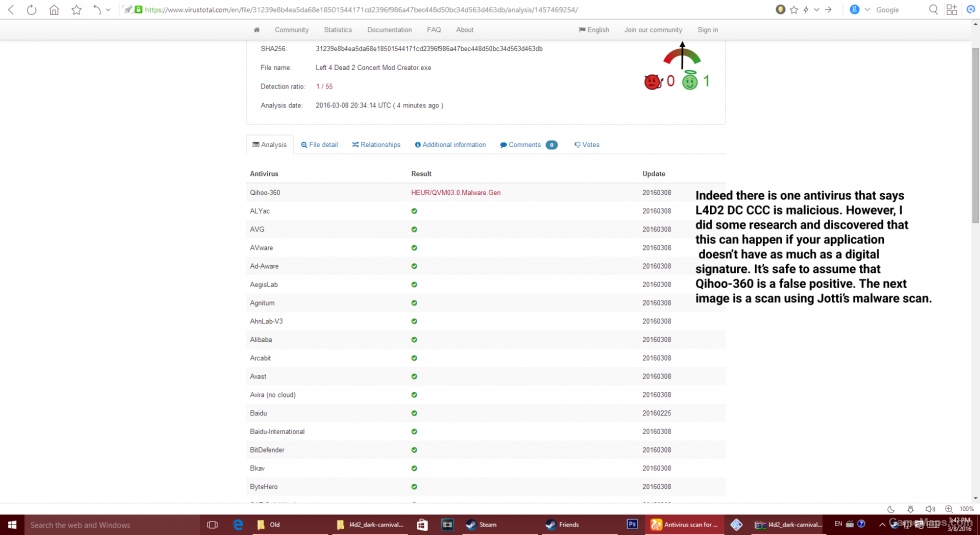The image size is (980, 535).
Task: Switch to the File detail tab
Action: tap(319, 144)
